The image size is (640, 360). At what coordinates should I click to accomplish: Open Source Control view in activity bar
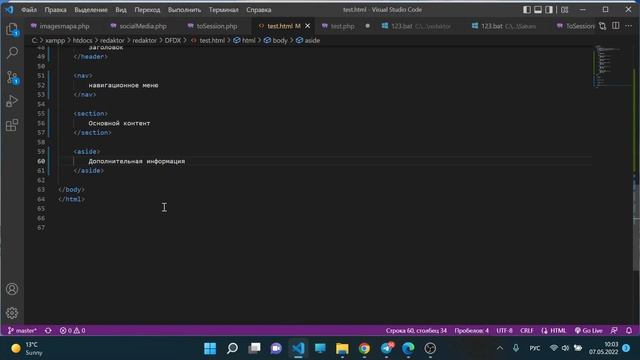(12, 77)
